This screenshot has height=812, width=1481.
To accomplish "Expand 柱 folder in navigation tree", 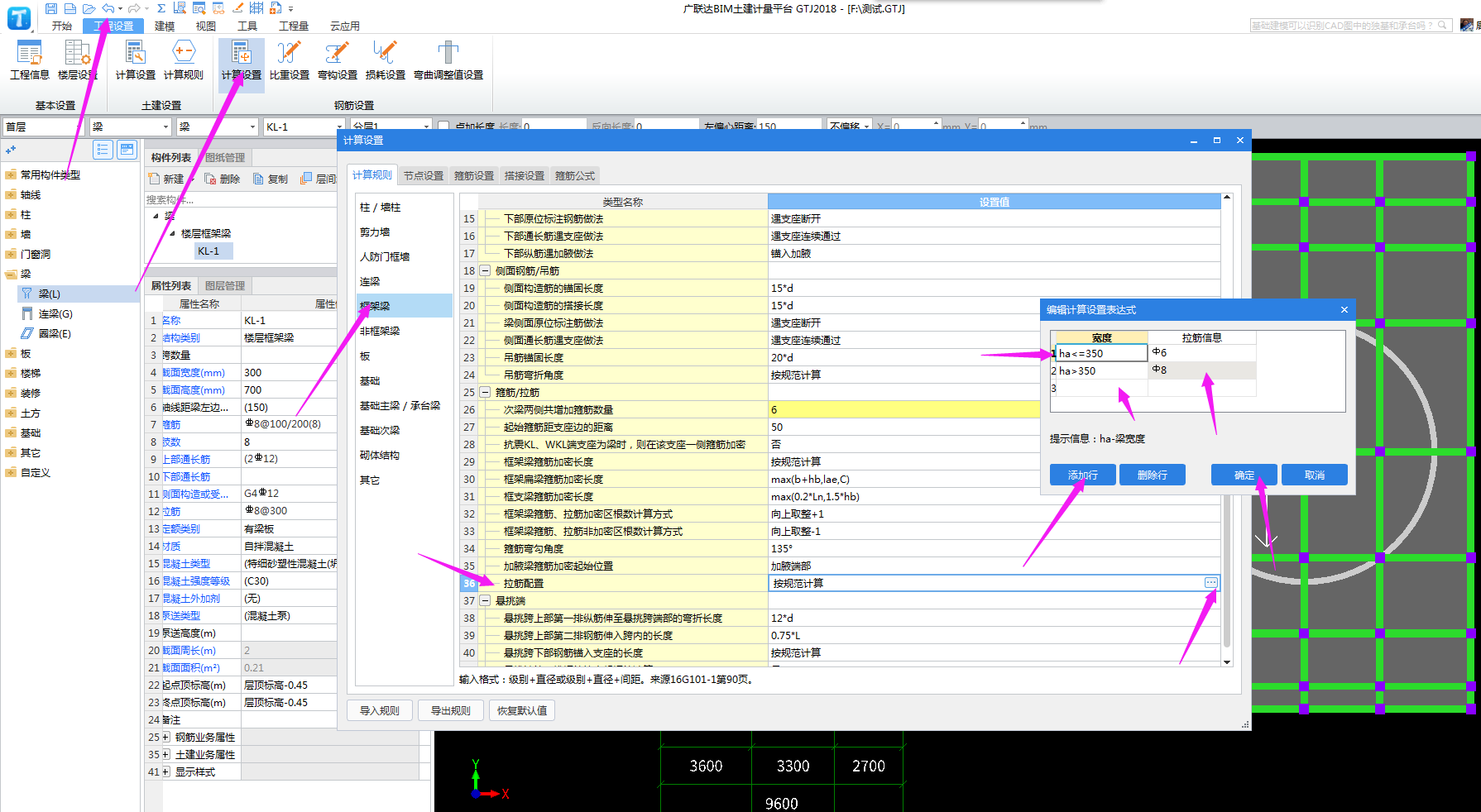I will coord(11,214).
